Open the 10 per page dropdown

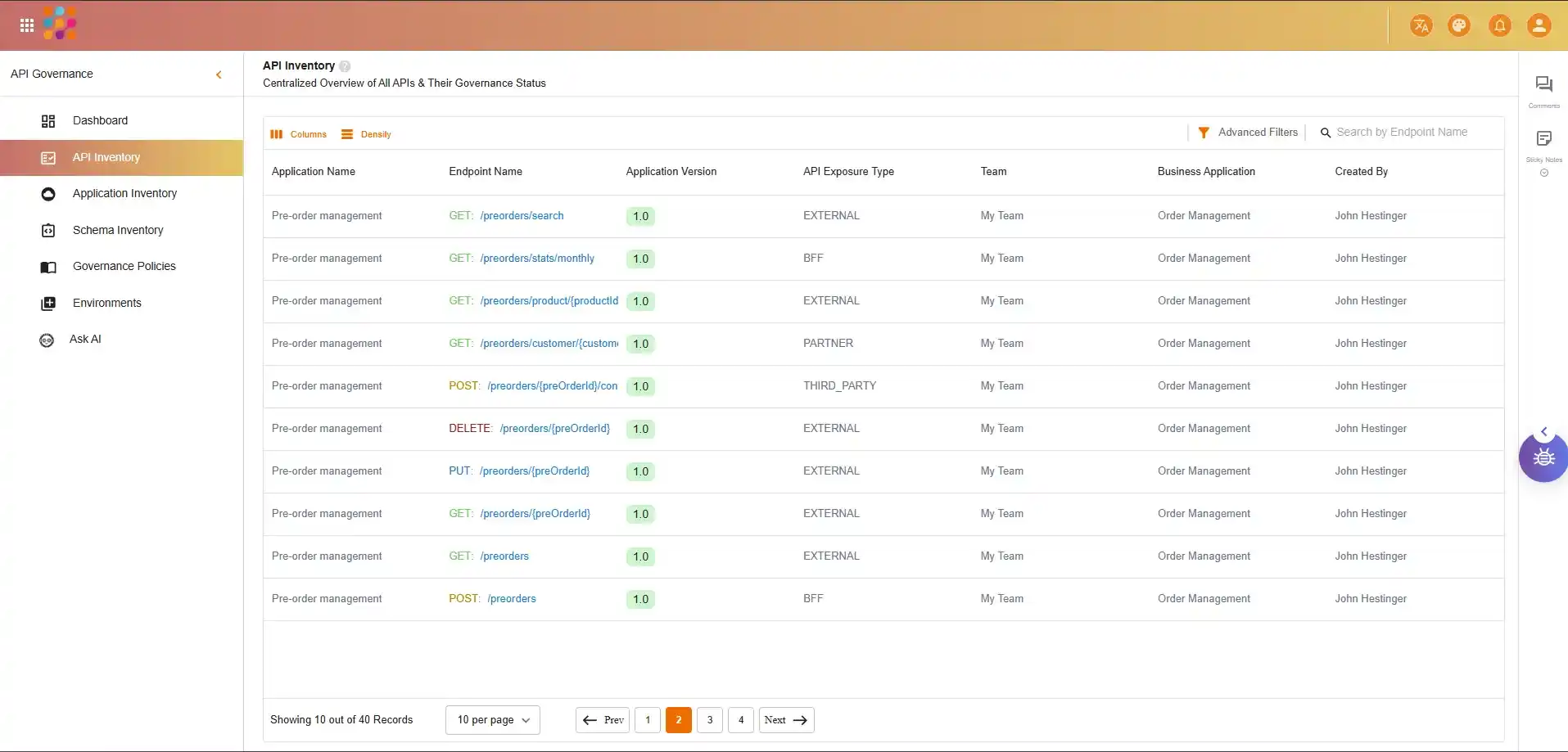coord(493,720)
